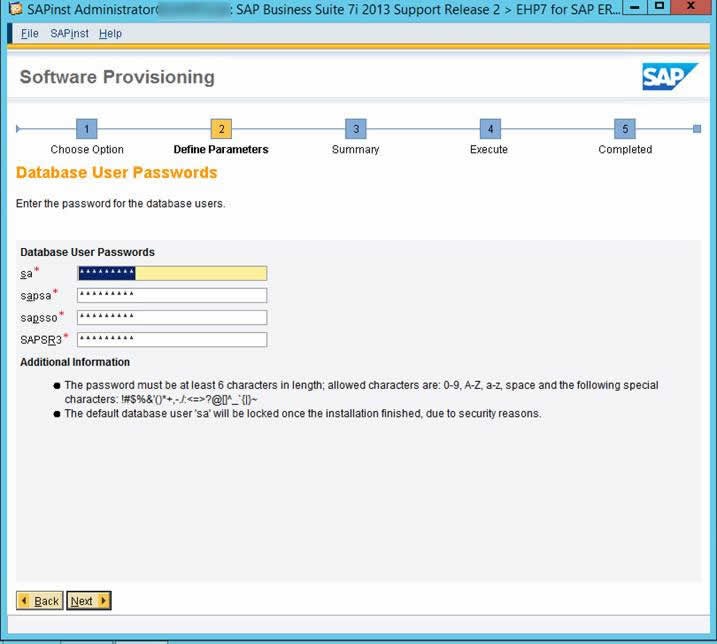Click the SAPinst title bar application icon

click(x=16, y=8)
